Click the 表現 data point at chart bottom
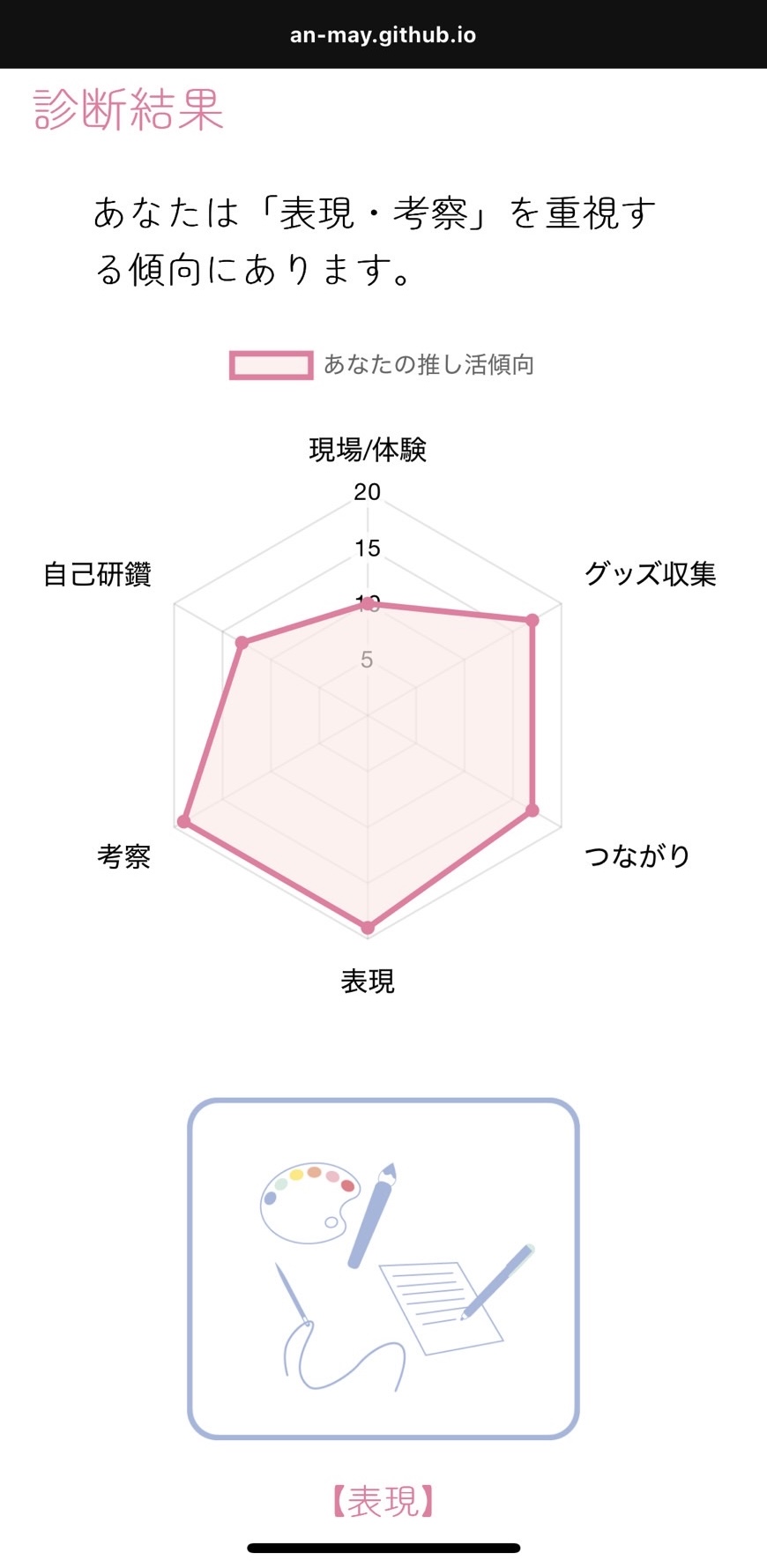 (x=368, y=927)
